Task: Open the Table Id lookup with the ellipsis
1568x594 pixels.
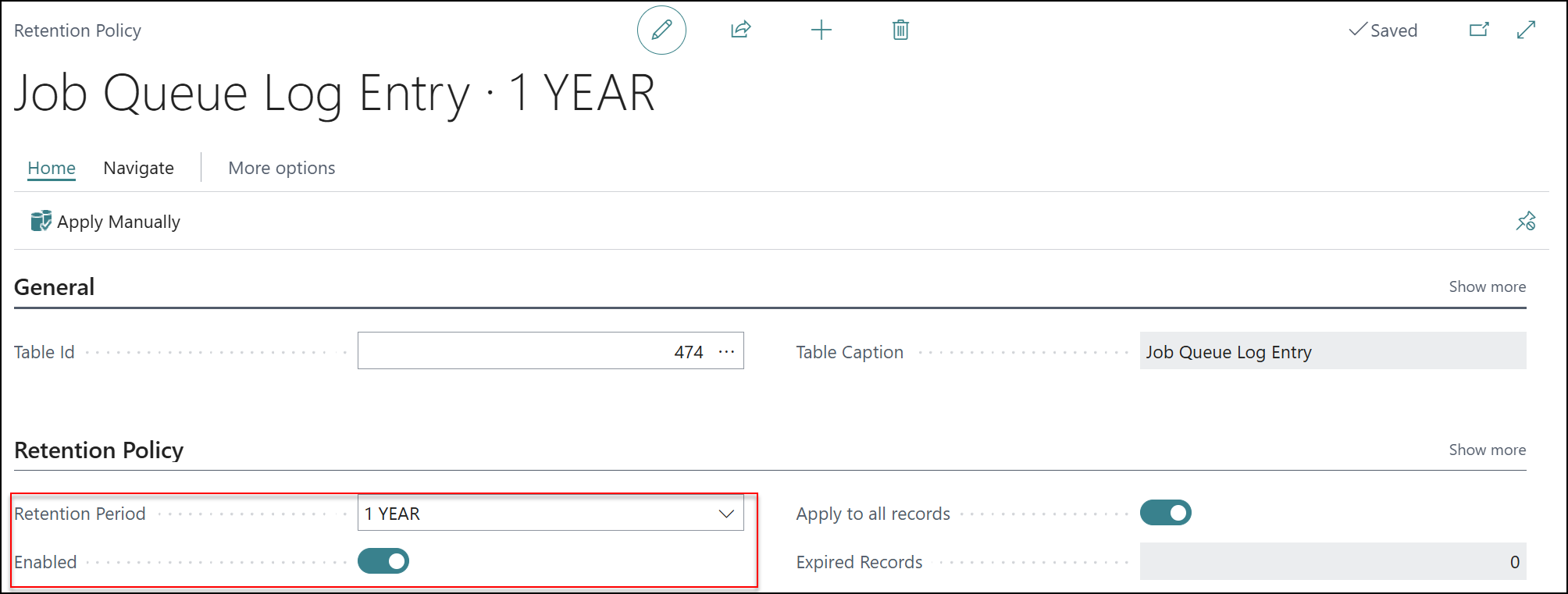Action: (727, 351)
